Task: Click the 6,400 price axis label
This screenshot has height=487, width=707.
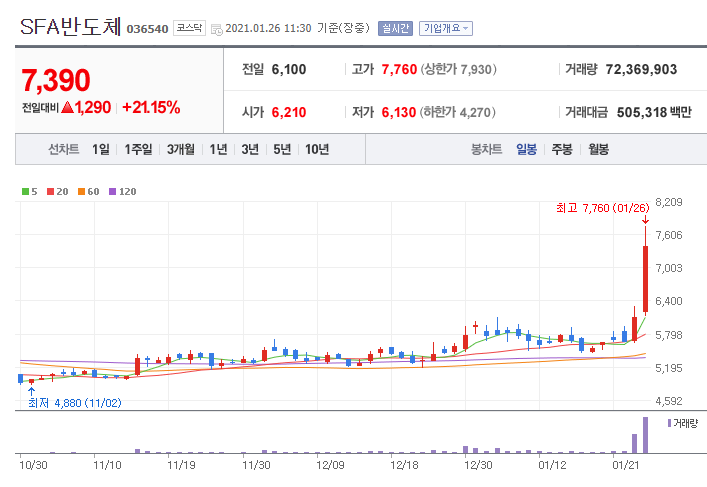Action: click(669, 301)
